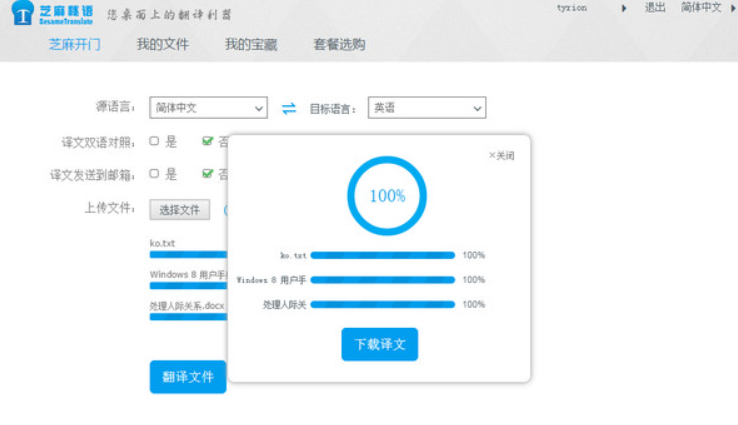Screen dimensions: 738x425
Task: Check 是 for 译文双语对照
Action: pos(155,141)
